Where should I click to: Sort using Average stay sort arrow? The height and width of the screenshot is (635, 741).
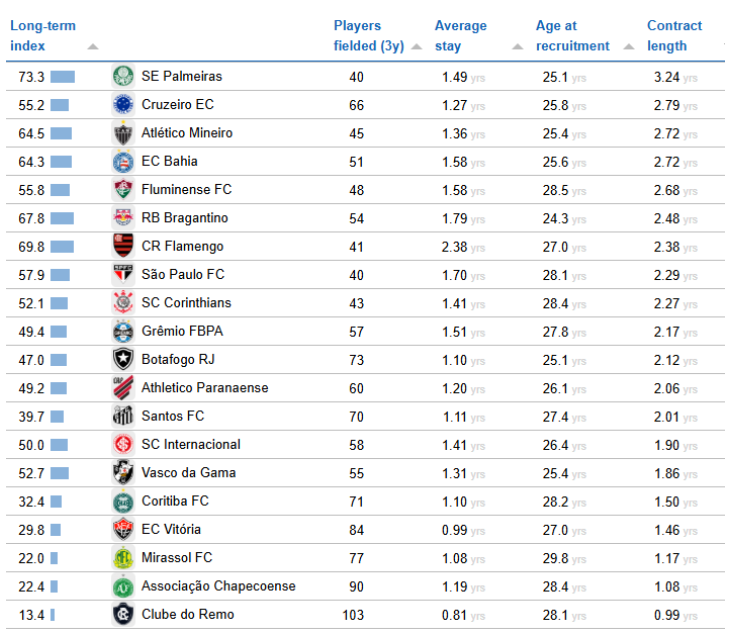click(517, 46)
